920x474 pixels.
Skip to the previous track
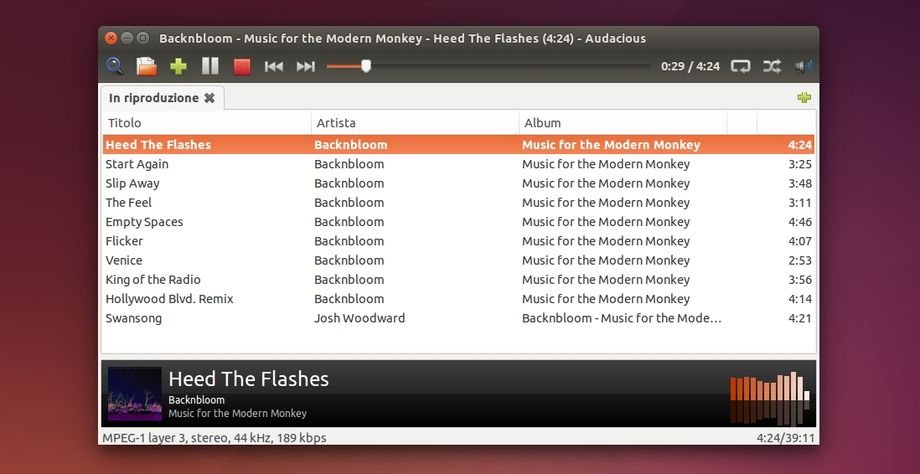point(273,66)
